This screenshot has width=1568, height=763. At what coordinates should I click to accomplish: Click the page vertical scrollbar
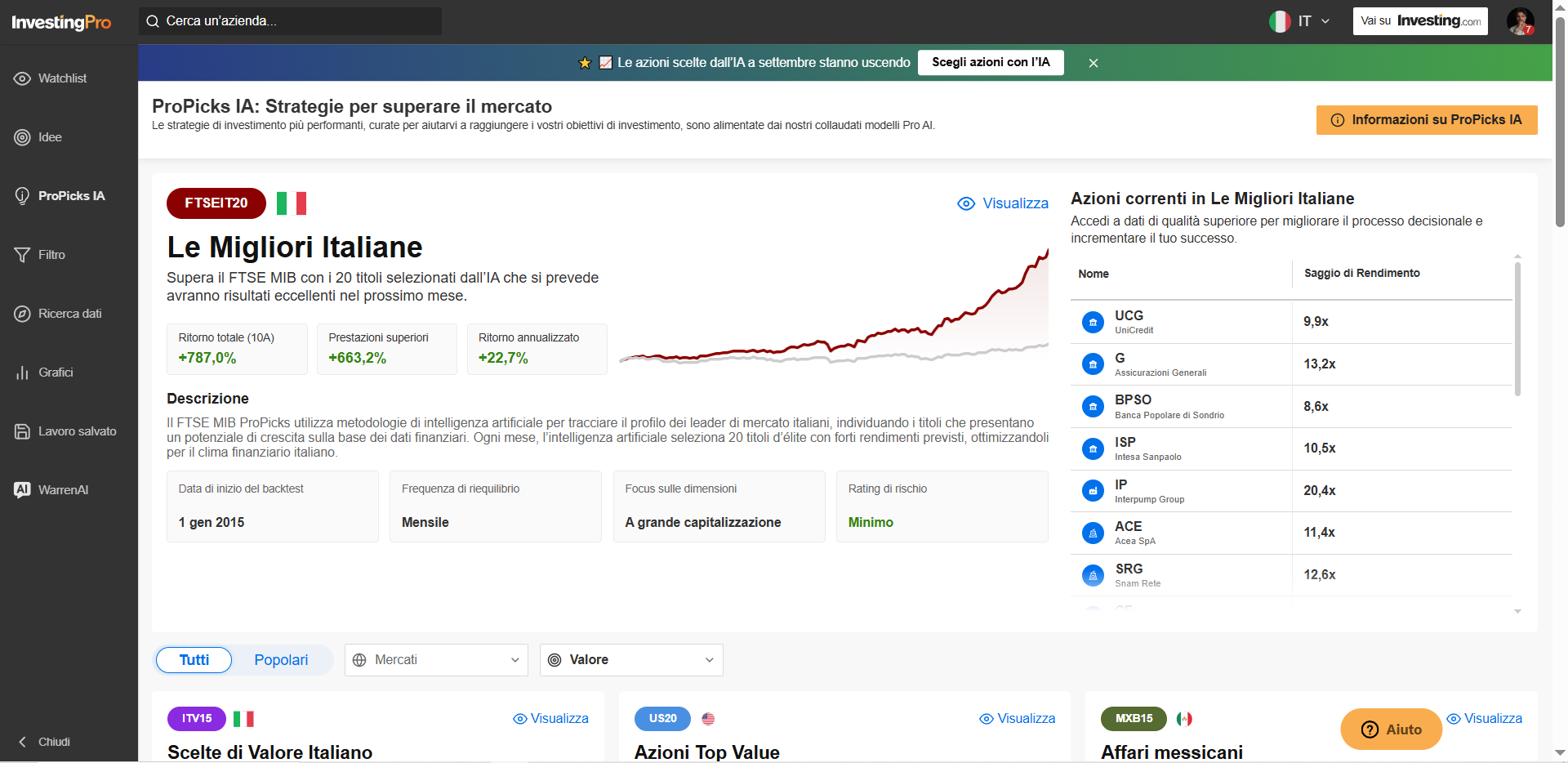pyautogui.click(x=1560, y=123)
